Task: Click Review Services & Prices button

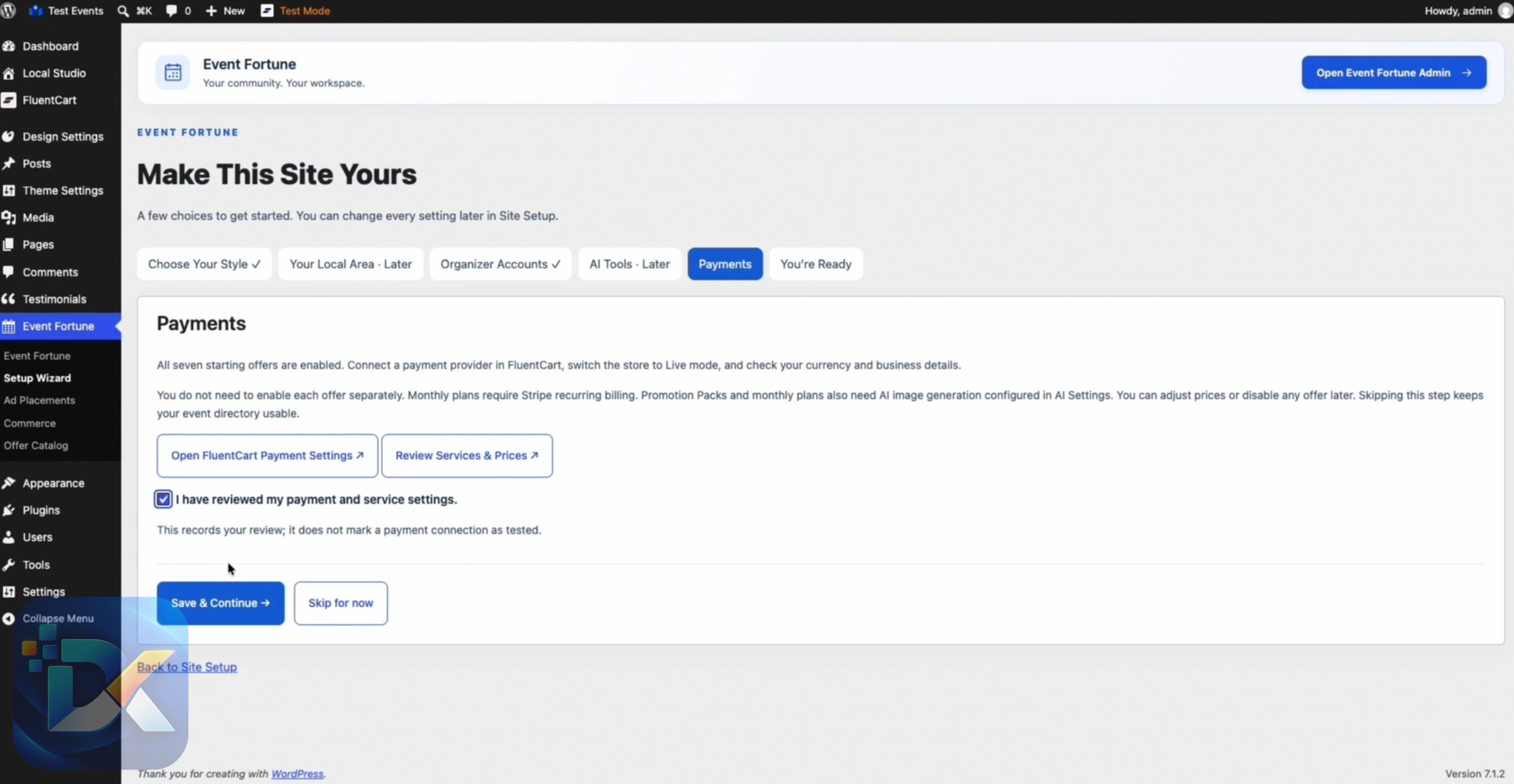Action: point(467,456)
